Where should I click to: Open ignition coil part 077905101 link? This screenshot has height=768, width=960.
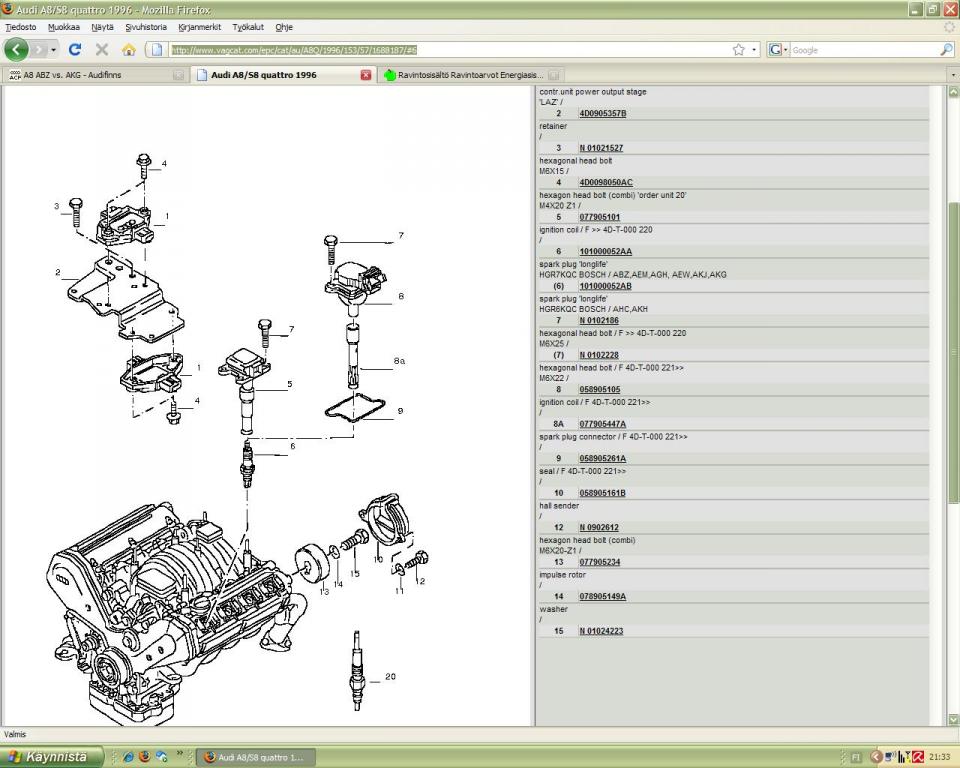pos(600,217)
